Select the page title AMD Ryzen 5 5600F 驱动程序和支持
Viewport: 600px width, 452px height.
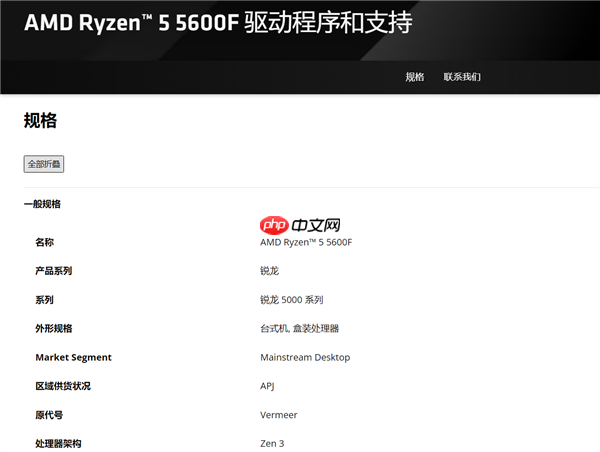pyautogui.click(x=218, y=22)
